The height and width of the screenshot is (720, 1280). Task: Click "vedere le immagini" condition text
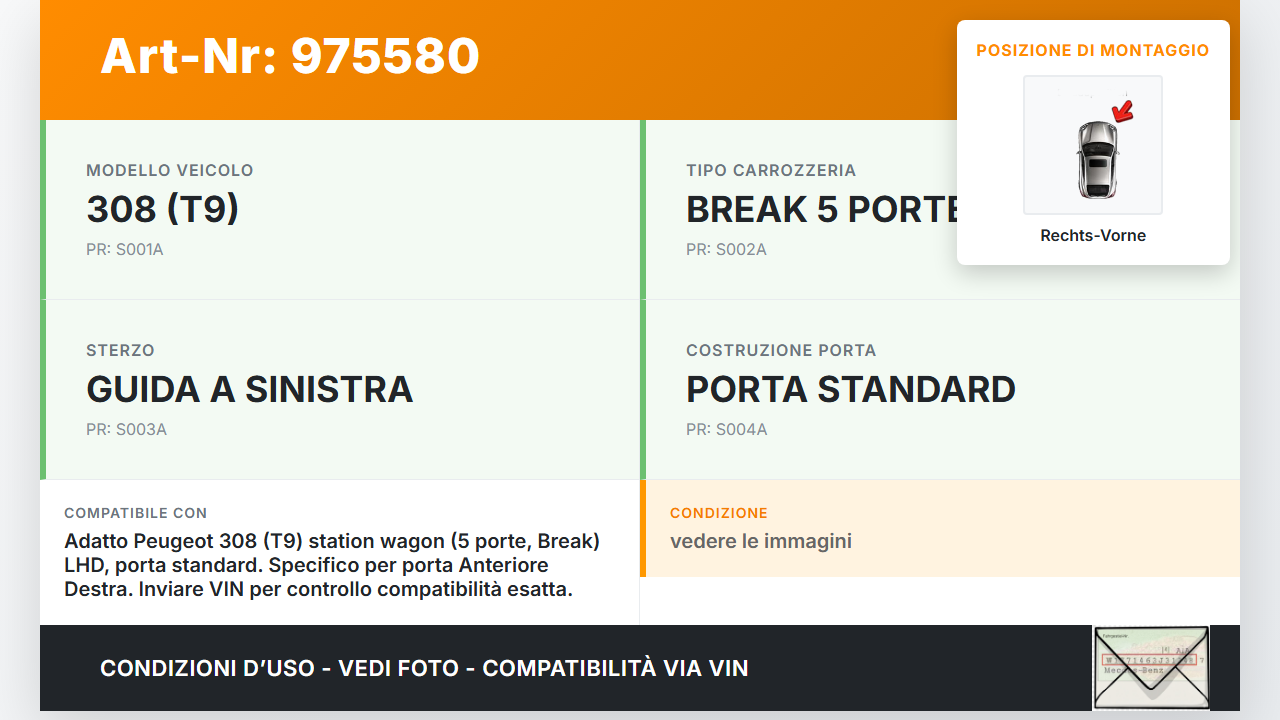761,542
